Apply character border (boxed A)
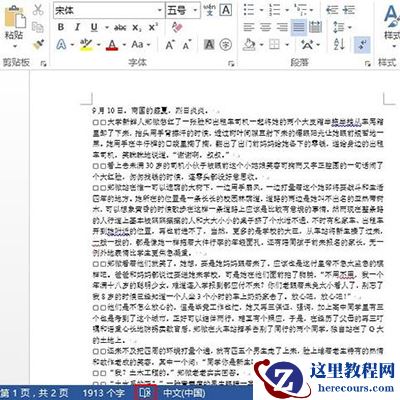 226,10
